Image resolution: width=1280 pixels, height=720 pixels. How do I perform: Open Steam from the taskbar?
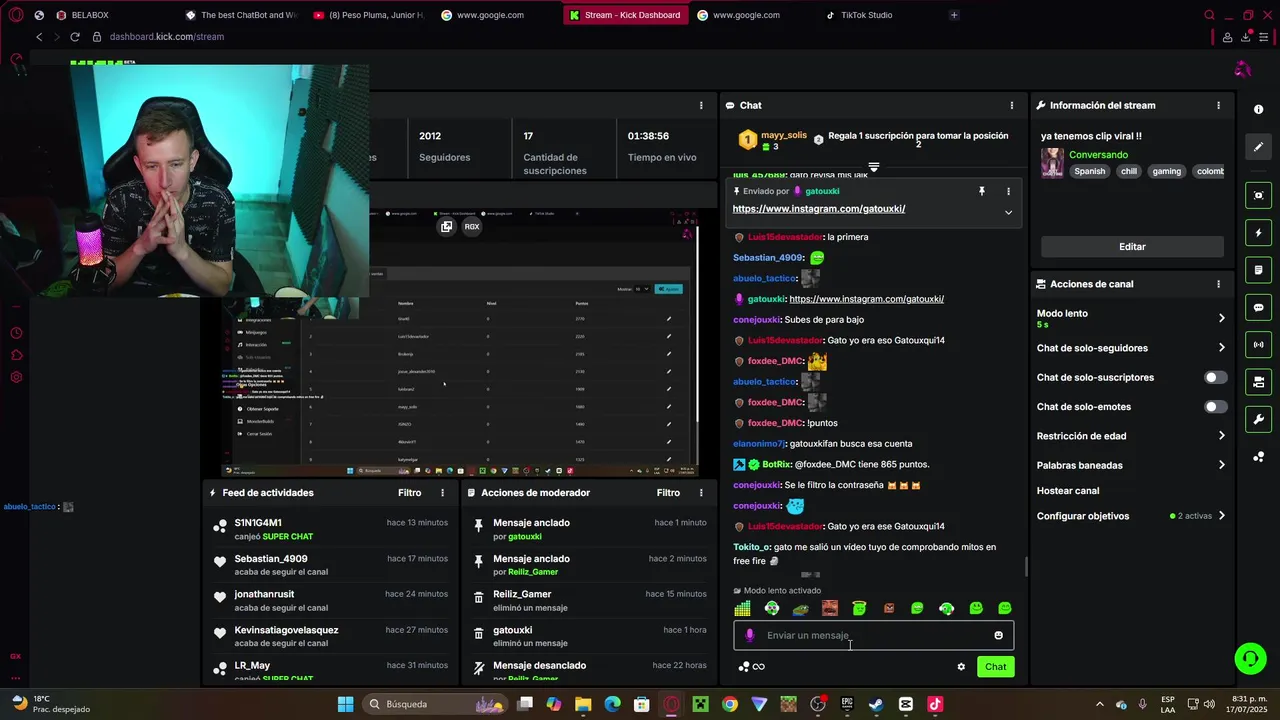[x=876, y=704]
